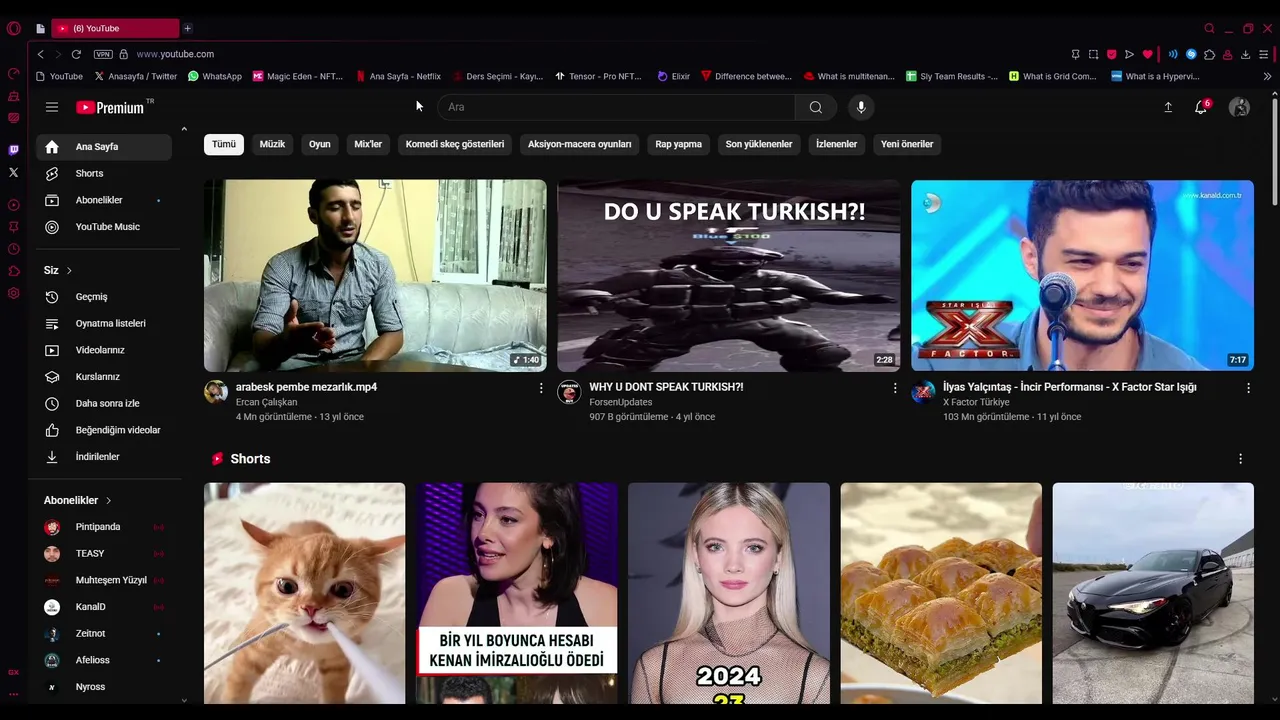The width and height of the screenshot is (1280, 720).
Task: Open YouTube Music from sidebar
Action: (x=104, y=227)
